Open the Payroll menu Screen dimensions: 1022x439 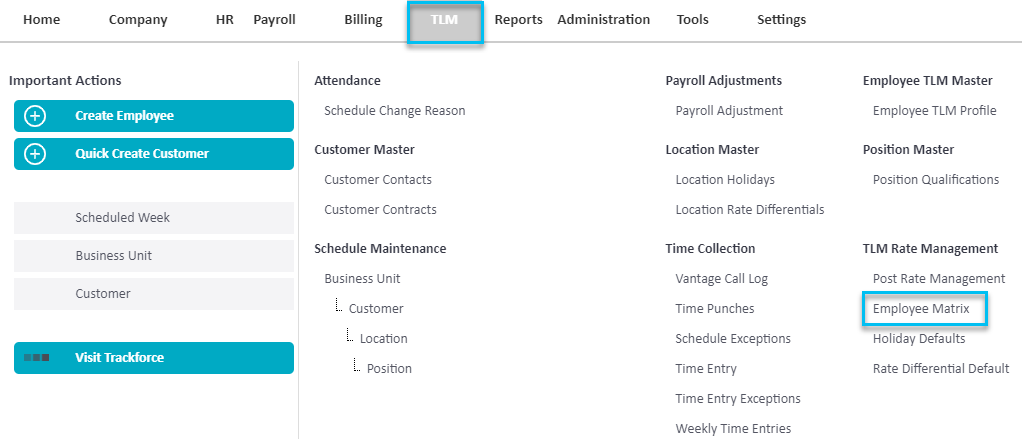(x=274, y=20)
